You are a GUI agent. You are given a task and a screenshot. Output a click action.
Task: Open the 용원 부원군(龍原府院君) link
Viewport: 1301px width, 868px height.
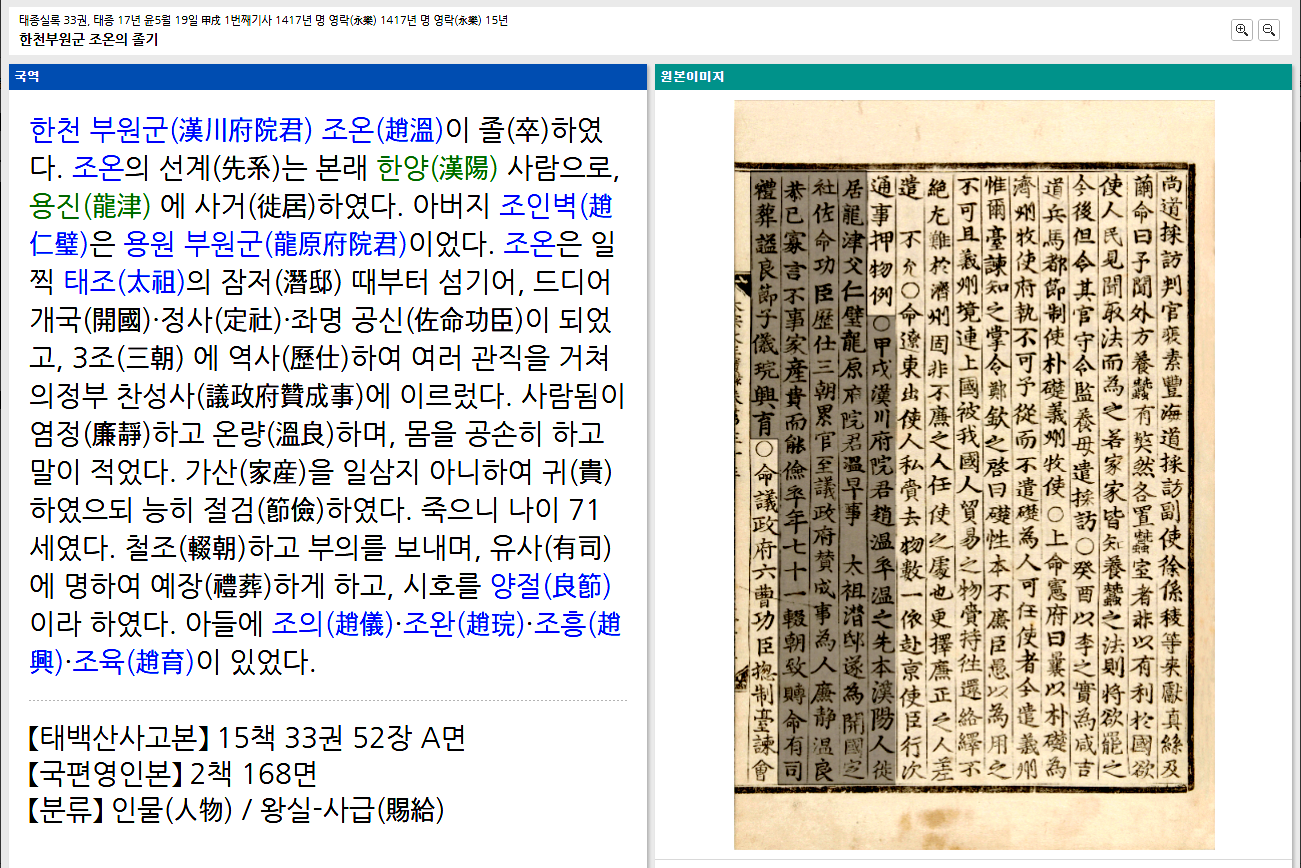[265, 243]
